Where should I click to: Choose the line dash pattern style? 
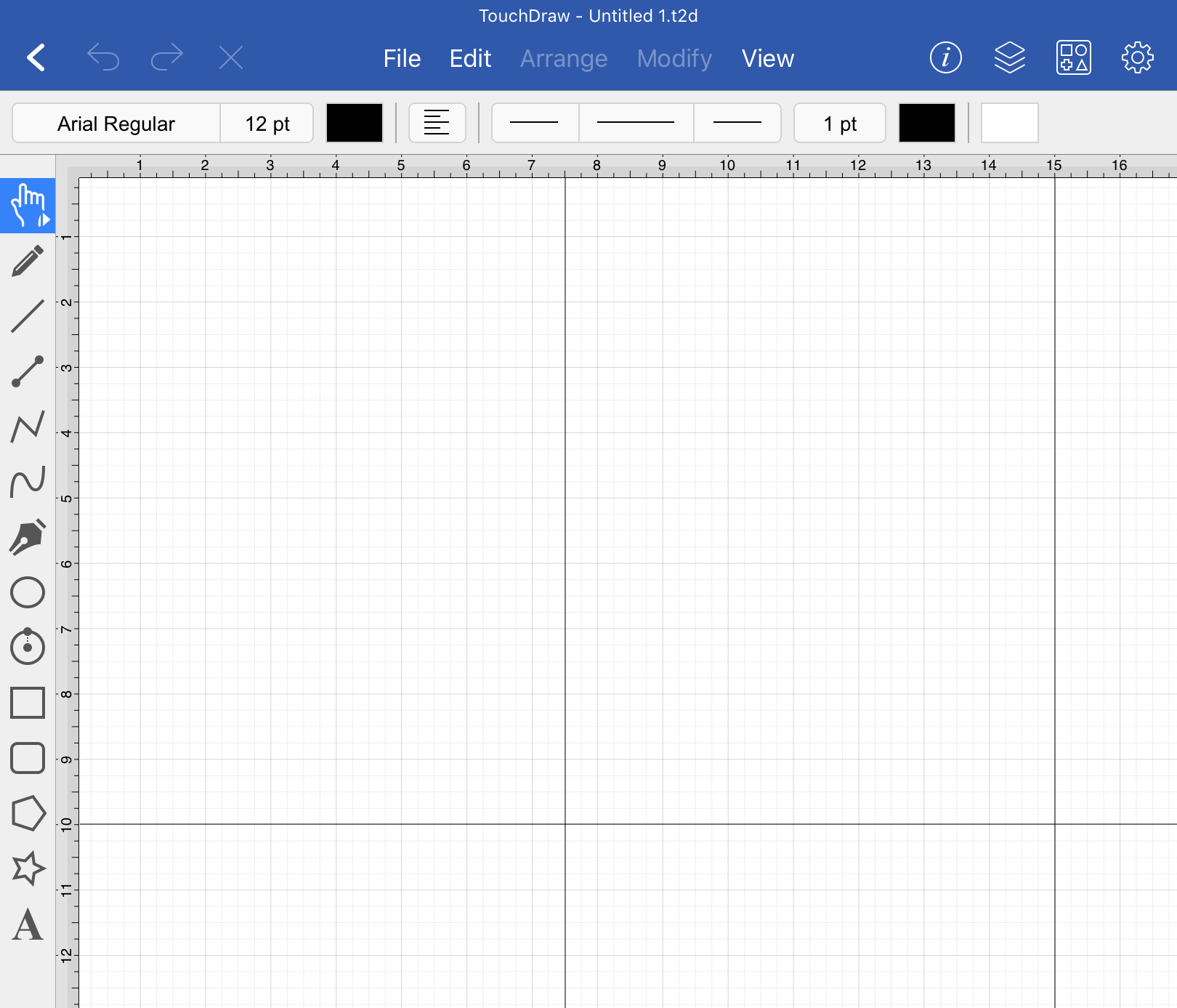click(636, 123)
